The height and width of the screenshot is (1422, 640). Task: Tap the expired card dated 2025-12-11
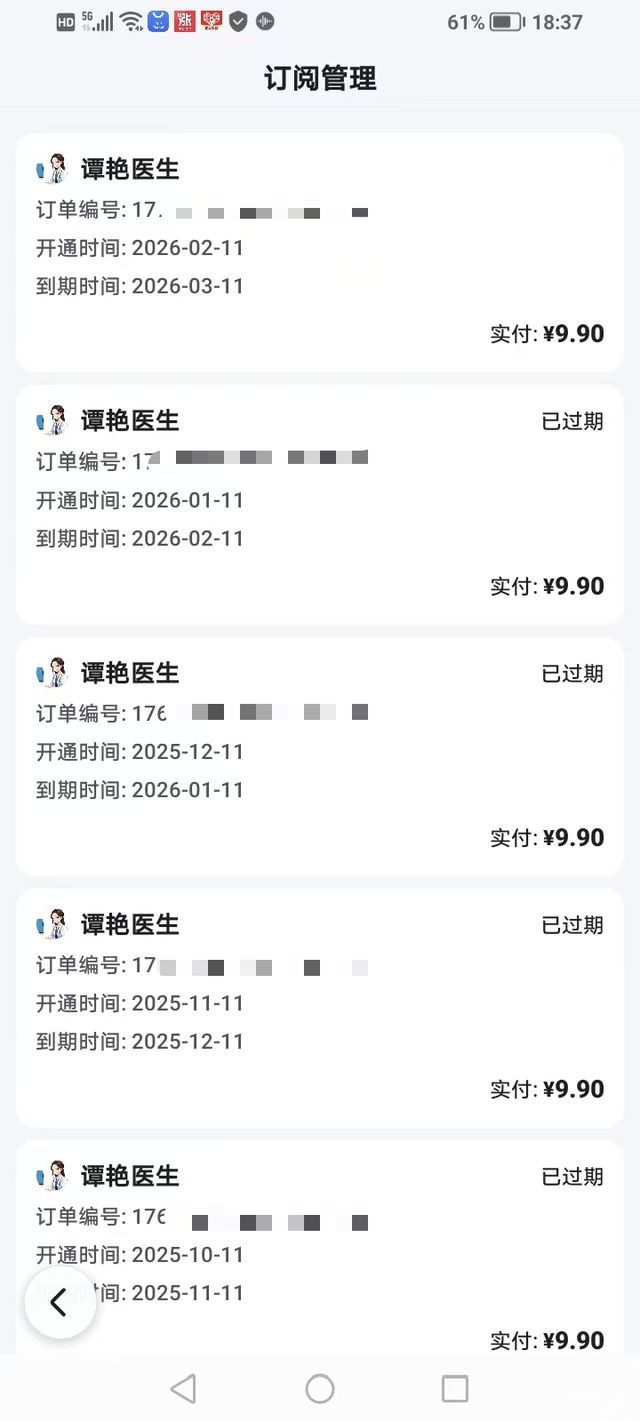(320, 755)
